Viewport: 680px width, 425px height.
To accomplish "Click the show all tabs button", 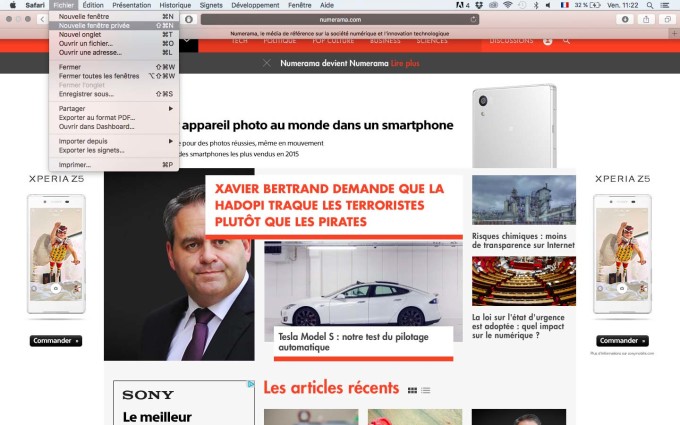I will [667, 19].
